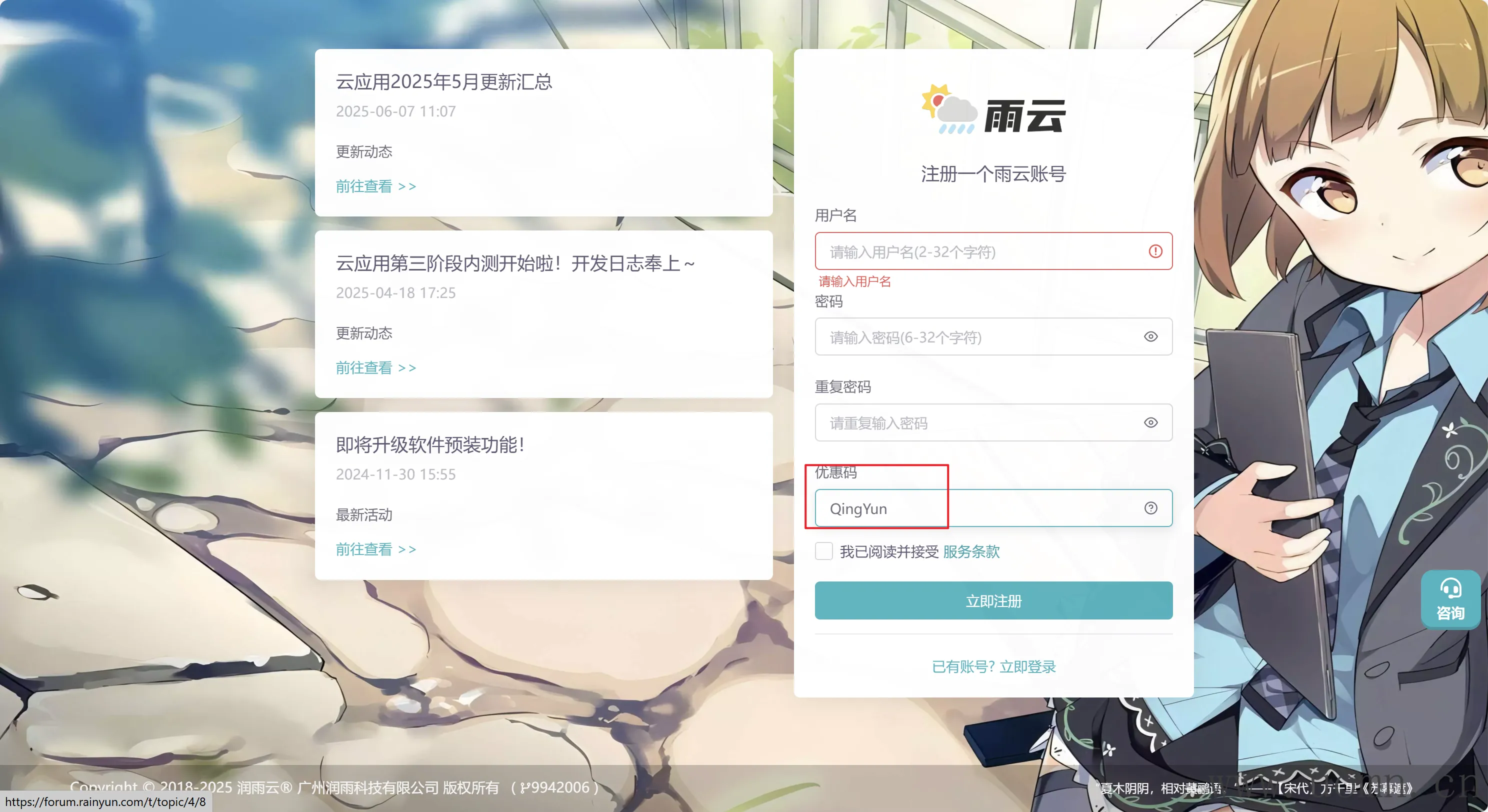Open 前往查看 under 软件预装功能 news

(376, 548)
